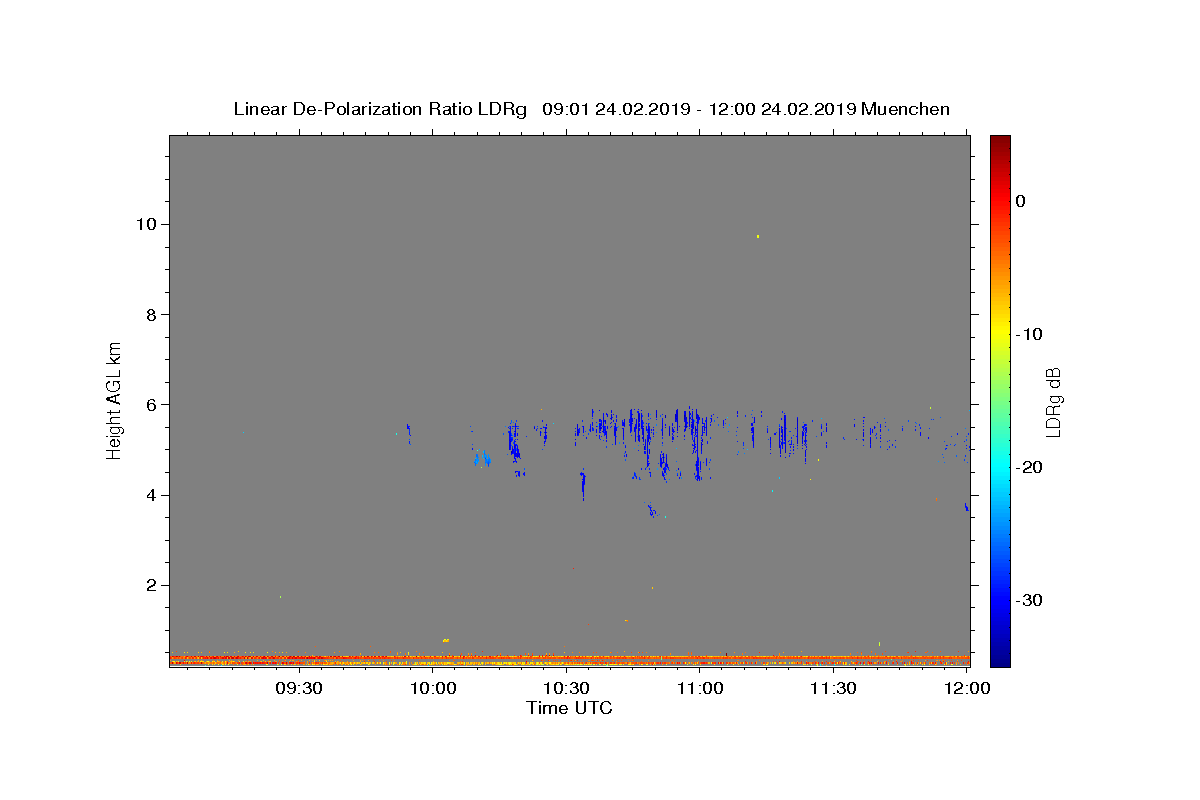Click the plot title 'Linear De-Polarization Ratio LDRg'

[380, 109]
